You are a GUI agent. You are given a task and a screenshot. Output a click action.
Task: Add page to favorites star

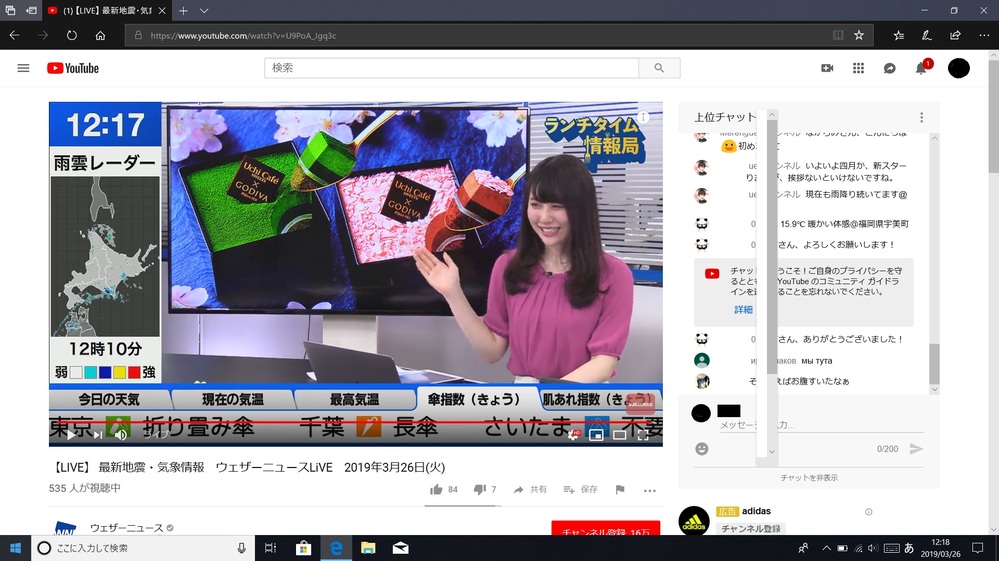(x=859, y=36)
